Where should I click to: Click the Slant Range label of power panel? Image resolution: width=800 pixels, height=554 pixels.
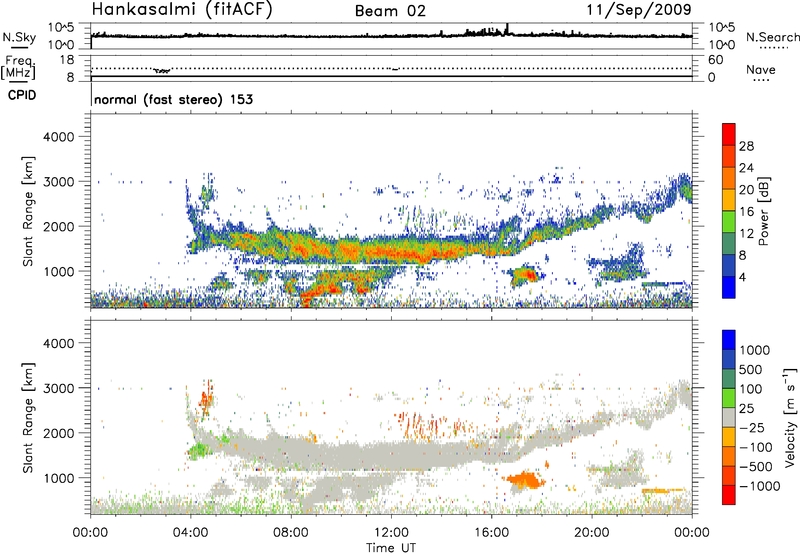point(28,211)
